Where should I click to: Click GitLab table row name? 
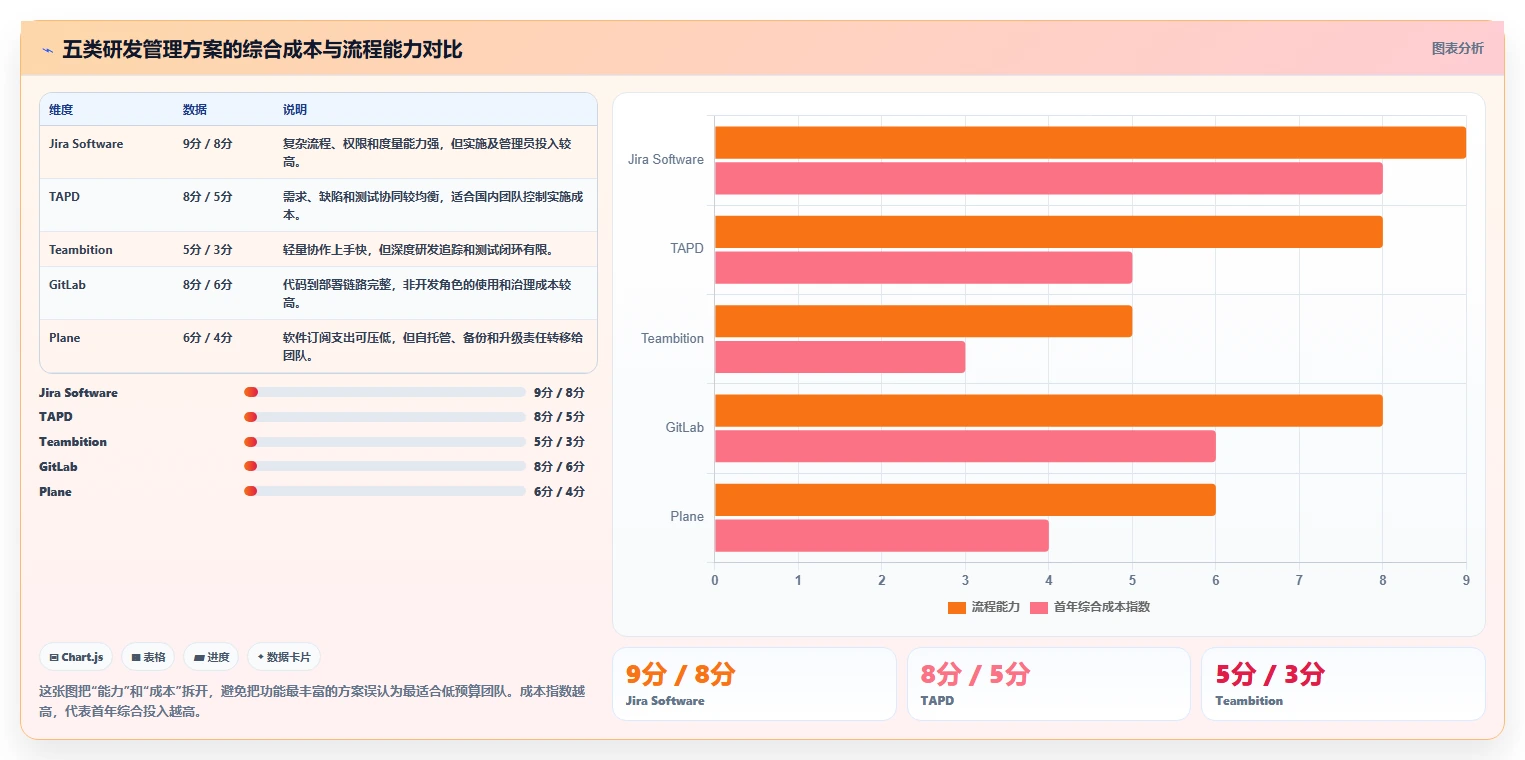tap(67, 285)
